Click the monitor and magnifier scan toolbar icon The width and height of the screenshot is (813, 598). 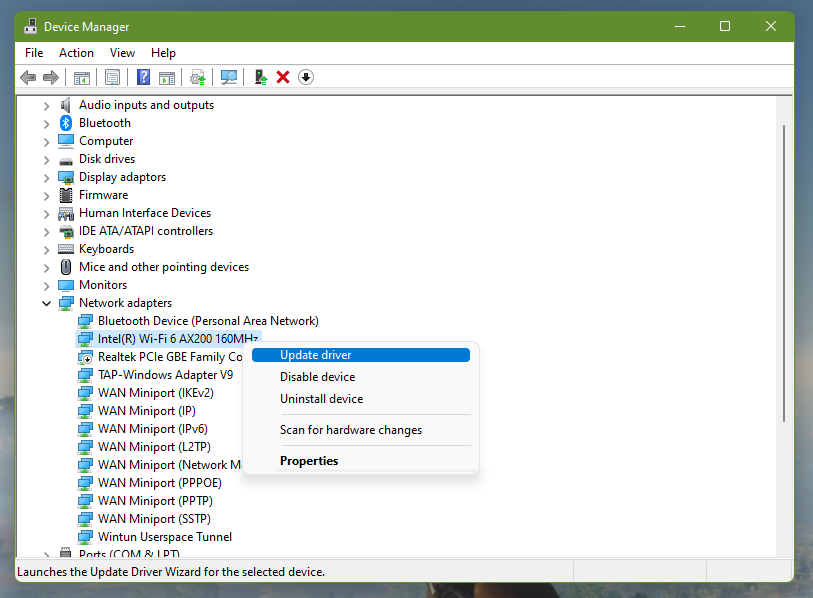click(229, 77)
